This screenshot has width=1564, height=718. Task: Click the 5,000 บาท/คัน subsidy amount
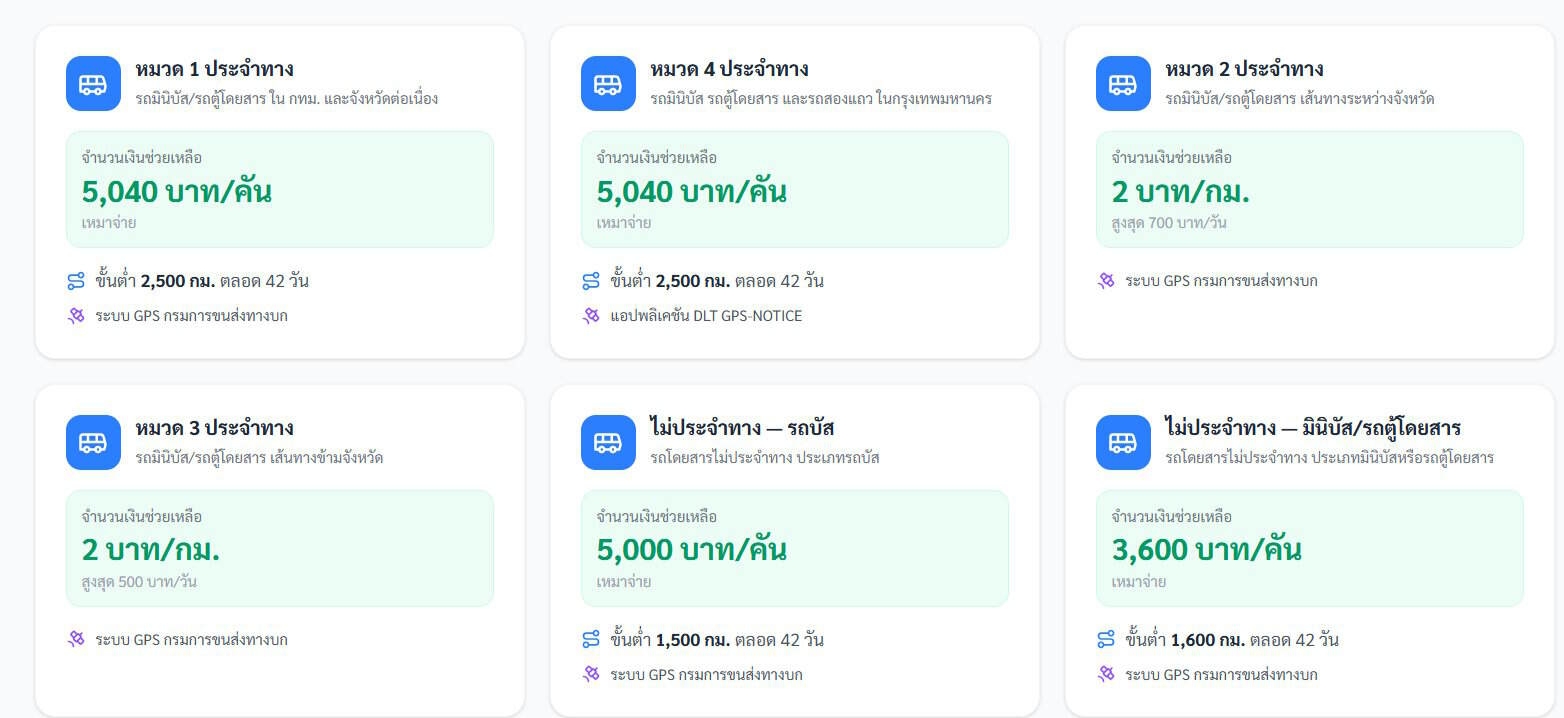tap(691, 550)
